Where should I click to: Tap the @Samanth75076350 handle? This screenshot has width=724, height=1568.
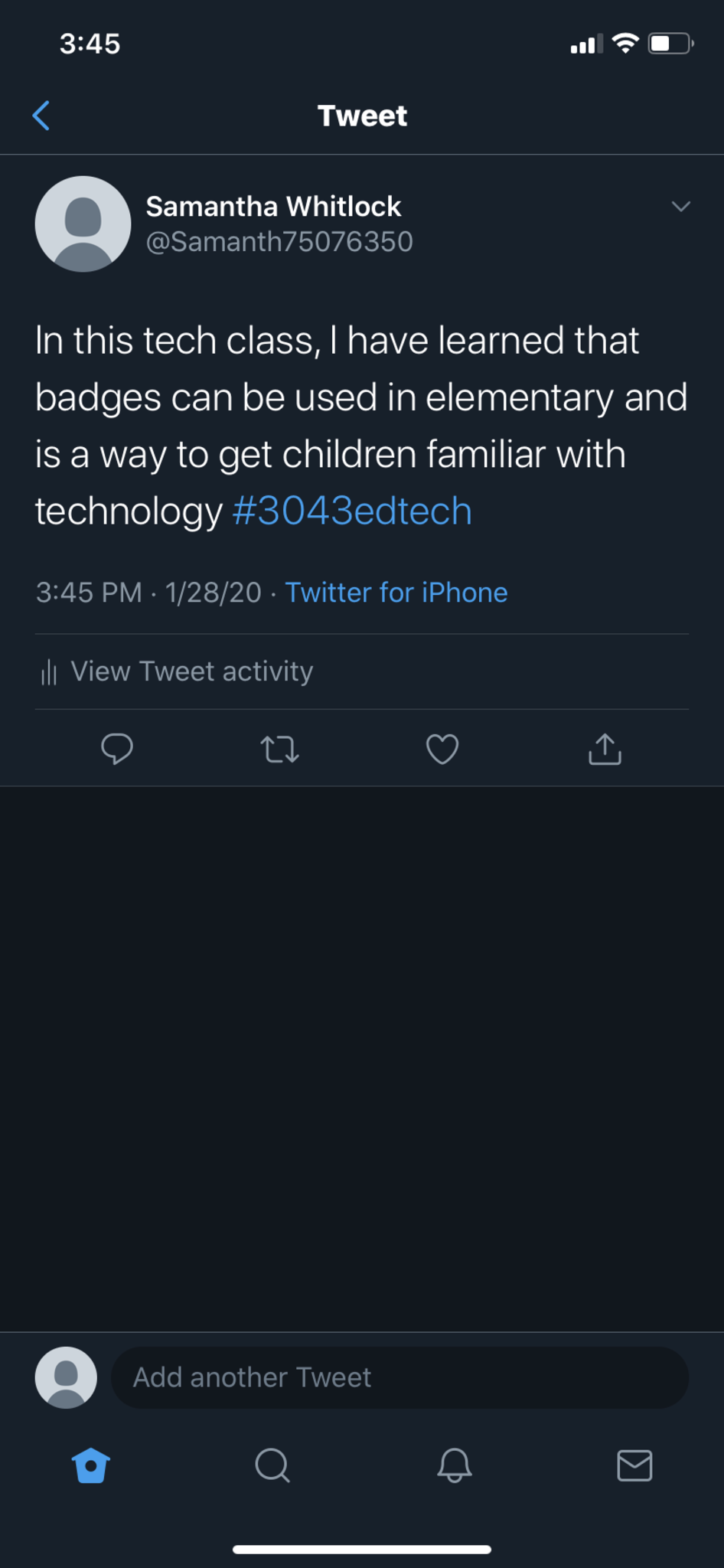279,242
